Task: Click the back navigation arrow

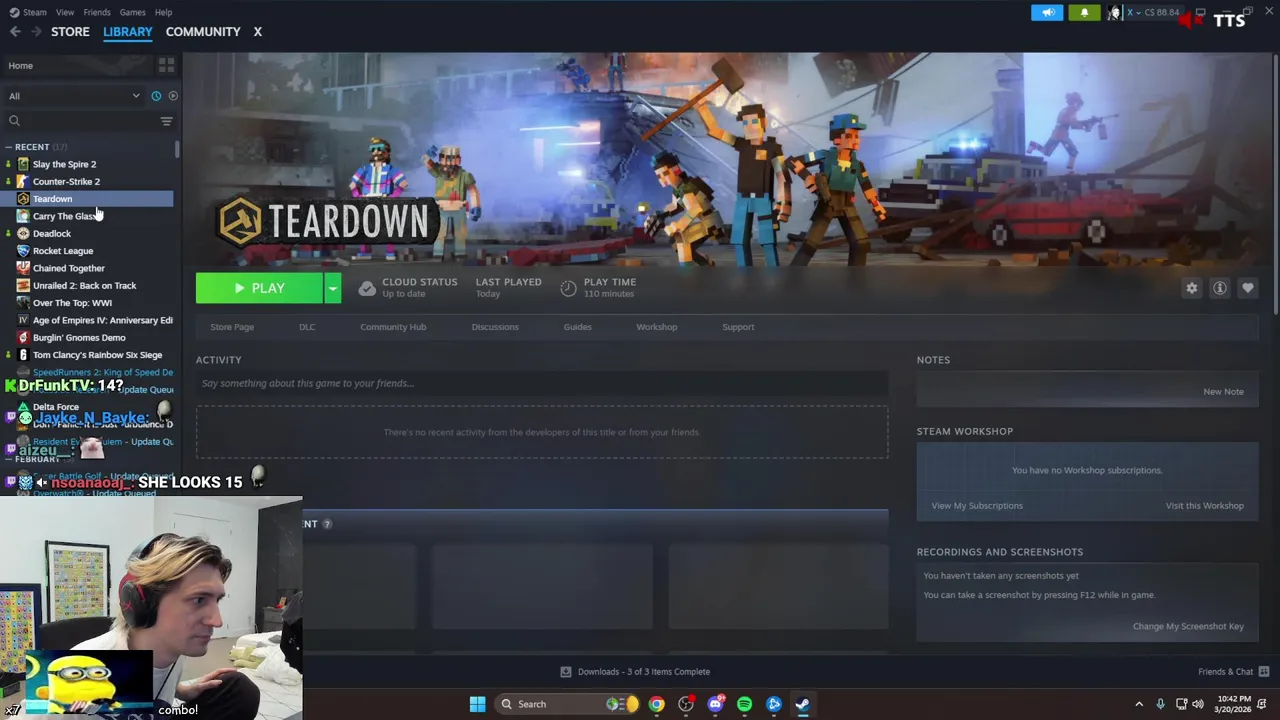Action: (15, 32)
